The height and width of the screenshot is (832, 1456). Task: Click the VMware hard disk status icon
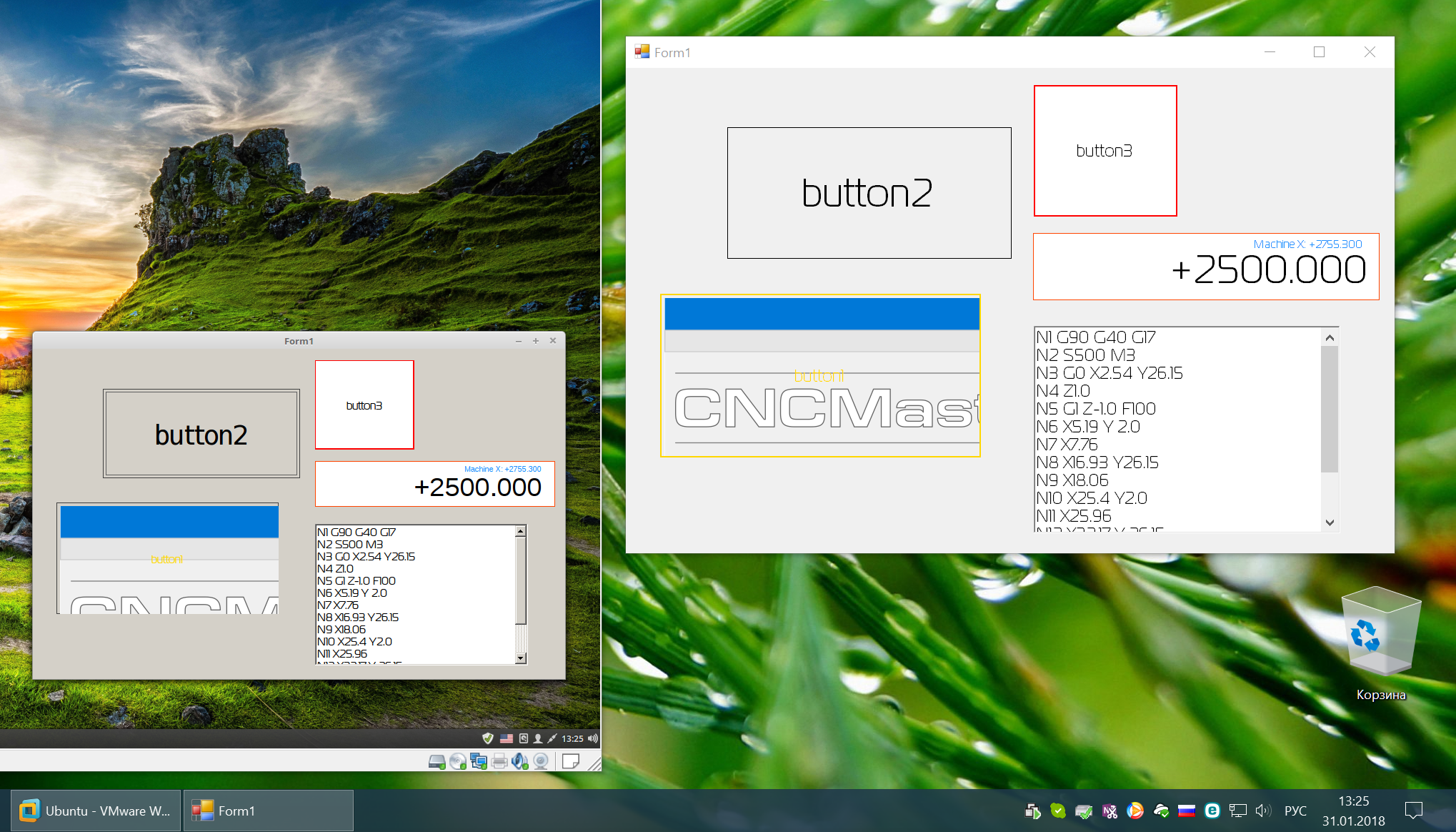point(437,762)
